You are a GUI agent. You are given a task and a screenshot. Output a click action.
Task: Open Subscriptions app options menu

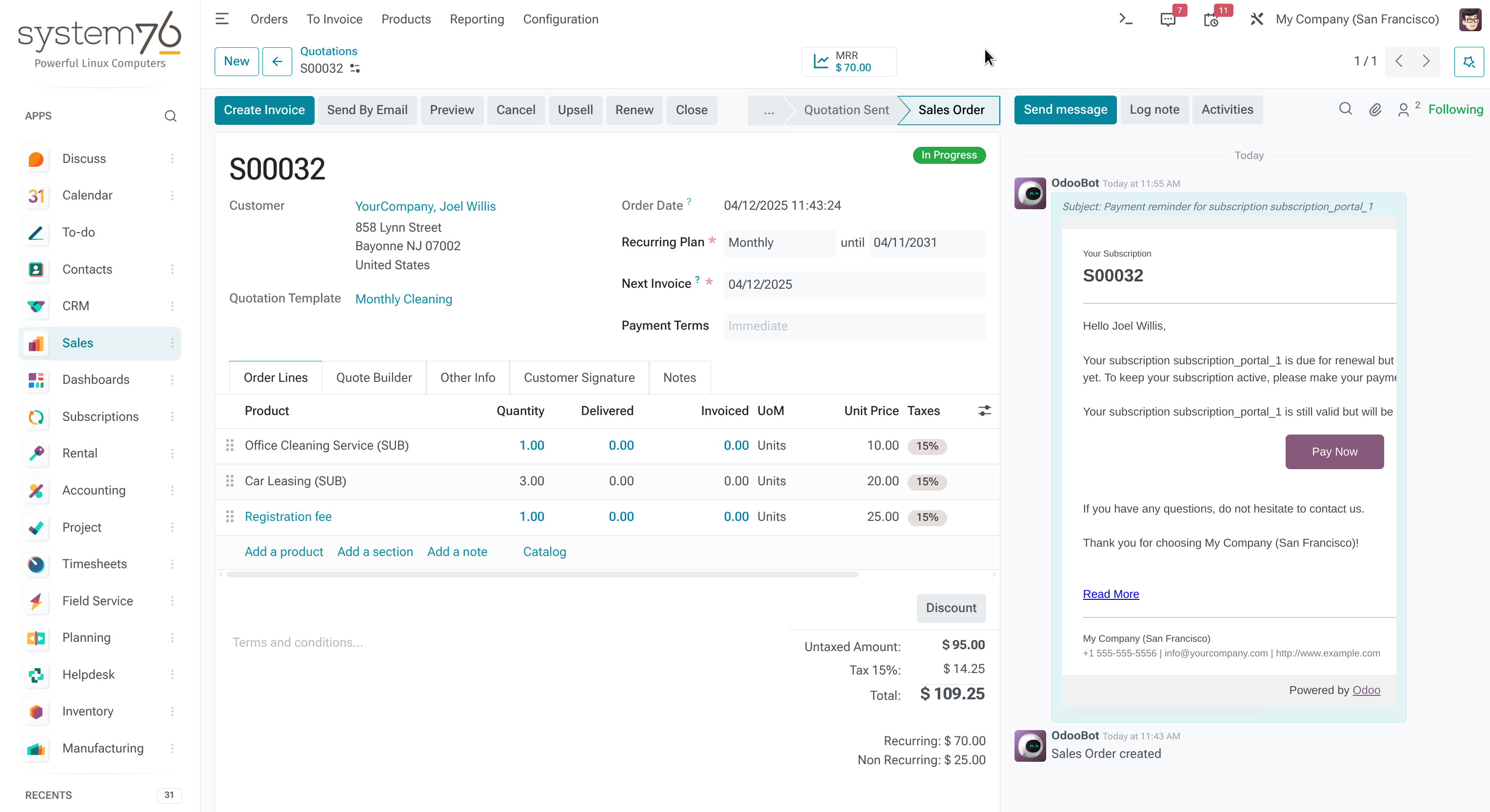pyautogui.click(x=172, y=417)
